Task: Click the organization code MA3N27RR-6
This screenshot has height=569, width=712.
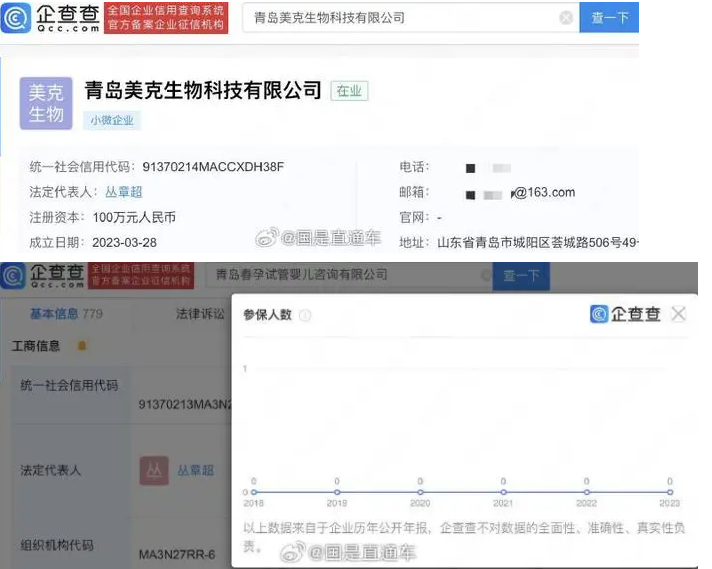Action: point(177,554)
